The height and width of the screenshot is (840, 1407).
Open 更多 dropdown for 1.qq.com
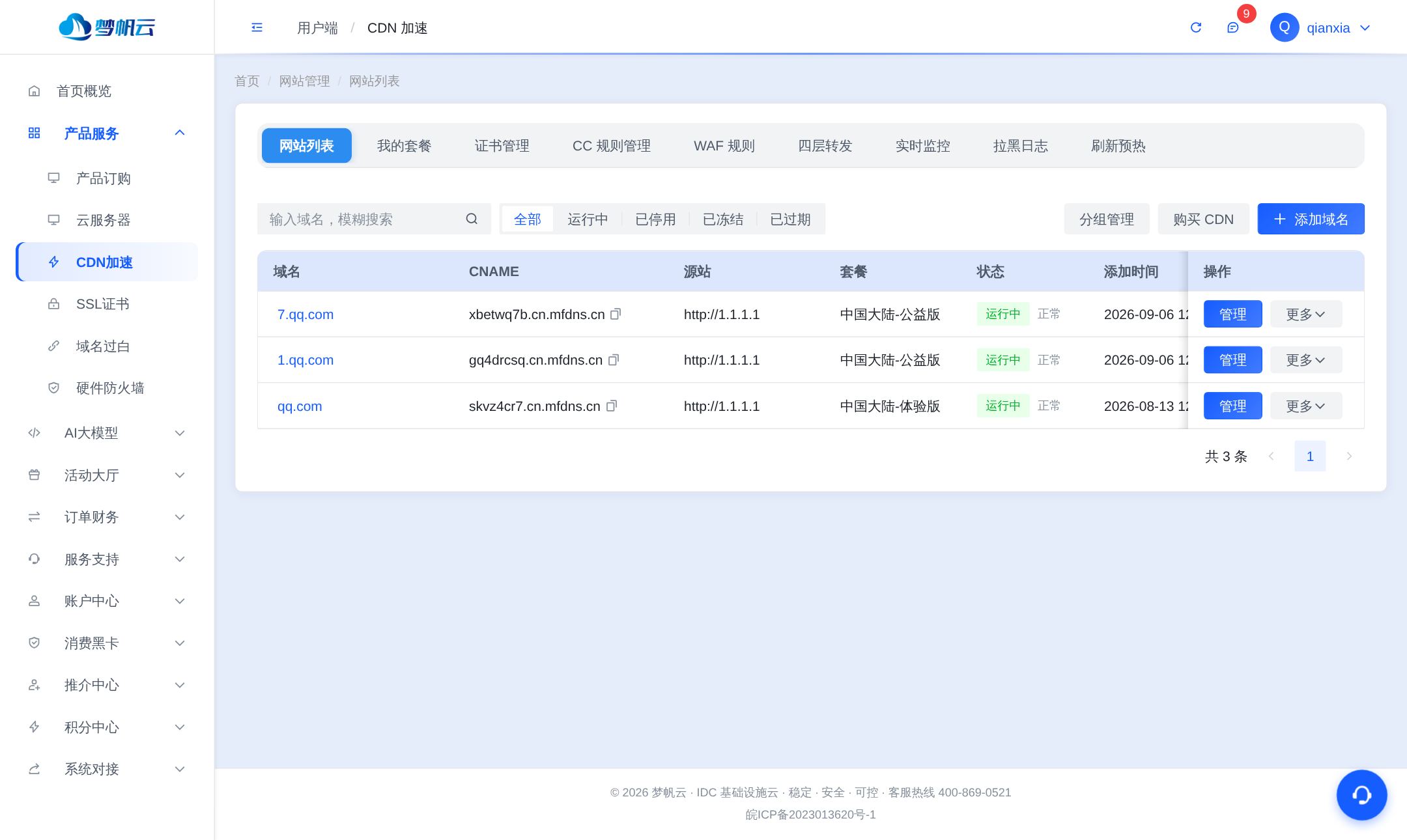[1305, 360]
